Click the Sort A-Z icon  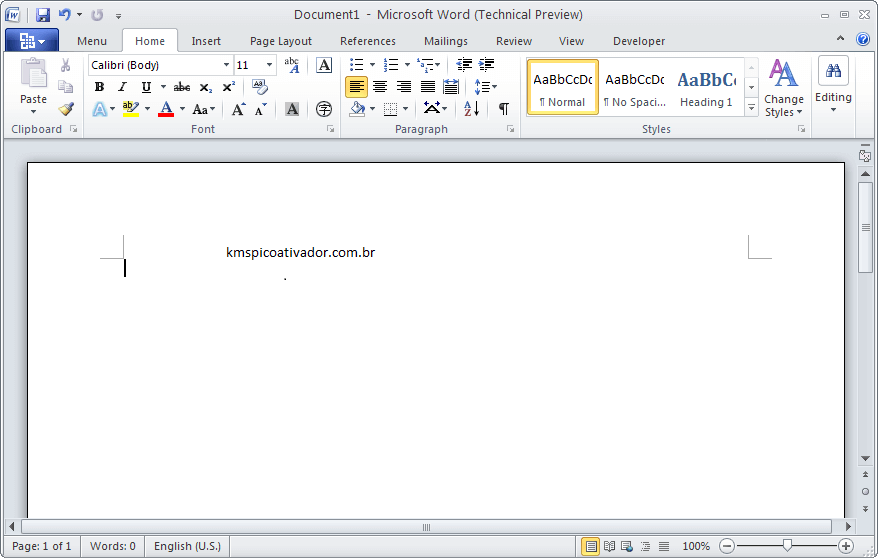[x=471, y=109]
